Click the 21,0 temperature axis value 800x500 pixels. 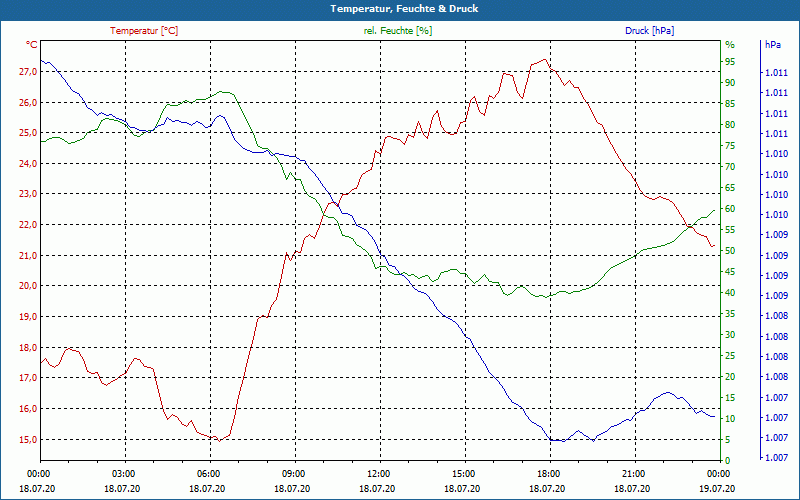coord(28,256)
